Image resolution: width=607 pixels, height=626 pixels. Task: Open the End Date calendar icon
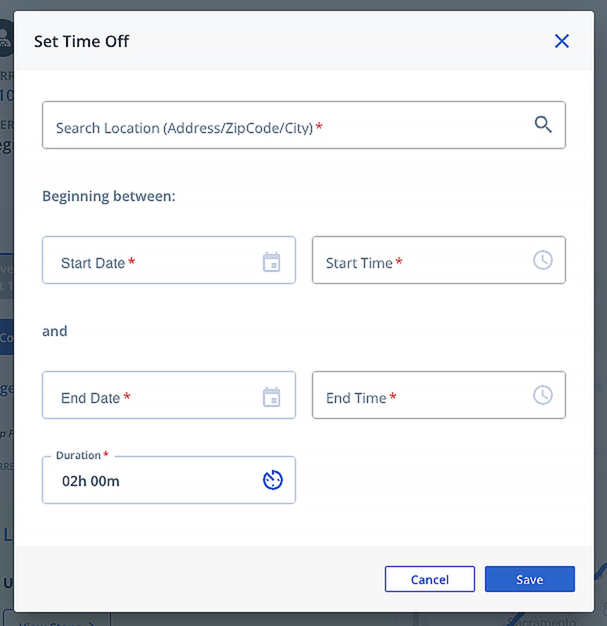pyautogui.click(x=272, y=397)
